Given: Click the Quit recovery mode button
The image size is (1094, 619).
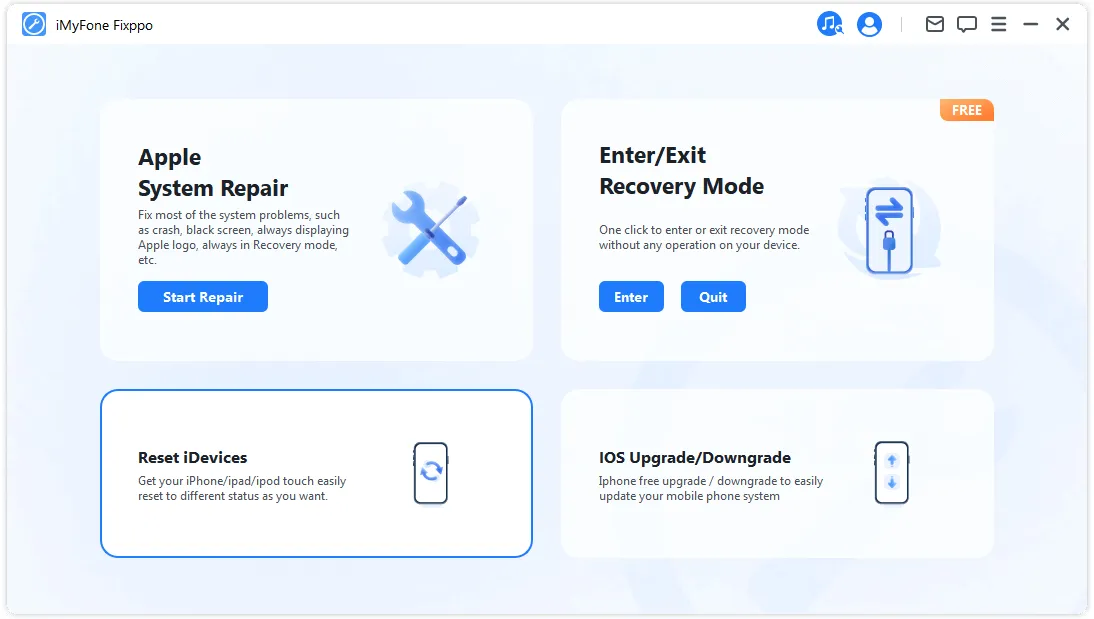Looking at the screenshot, I should [x=713, y=297].
